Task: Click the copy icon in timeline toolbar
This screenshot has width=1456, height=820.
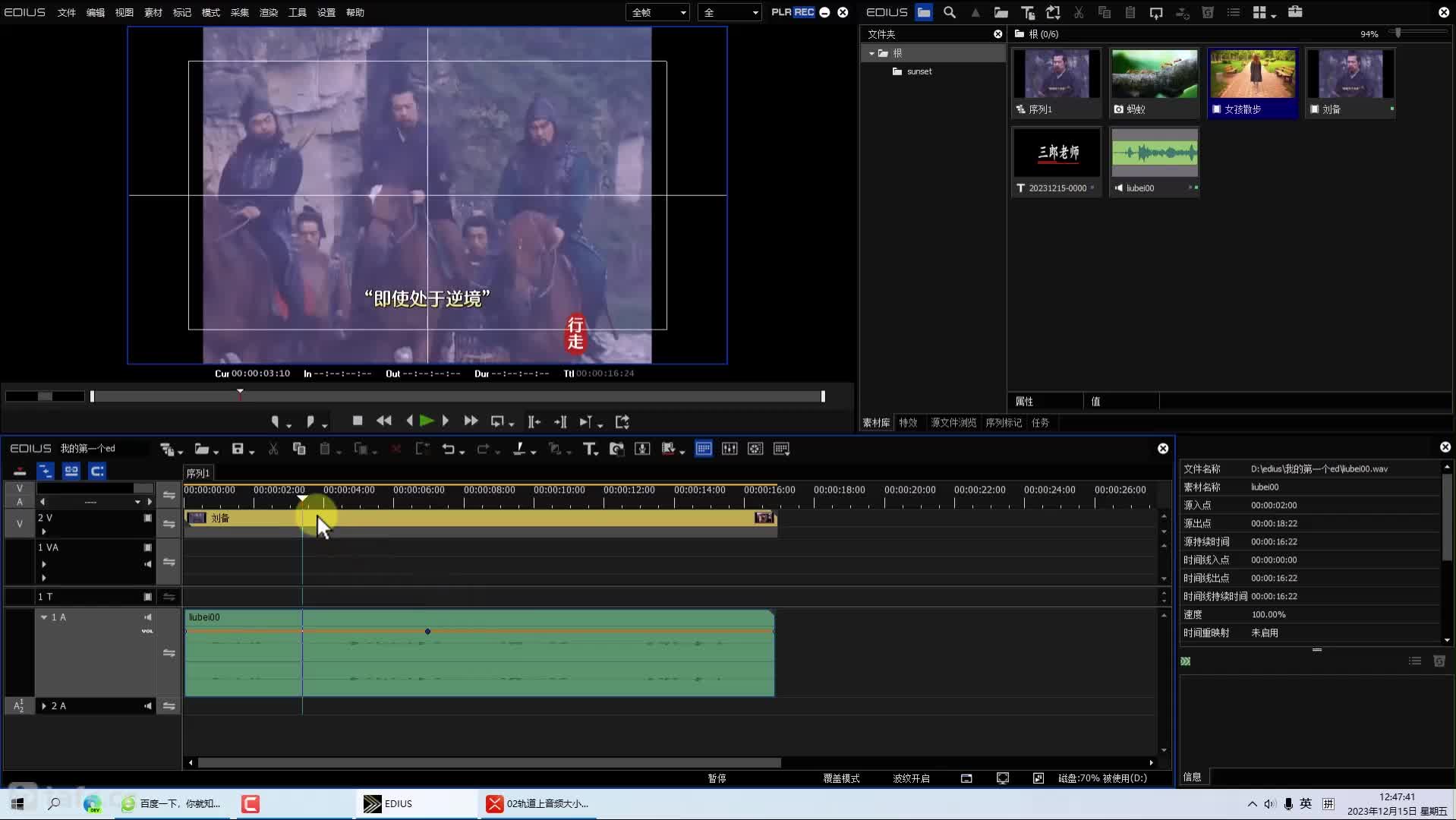Action: [299, 449]
